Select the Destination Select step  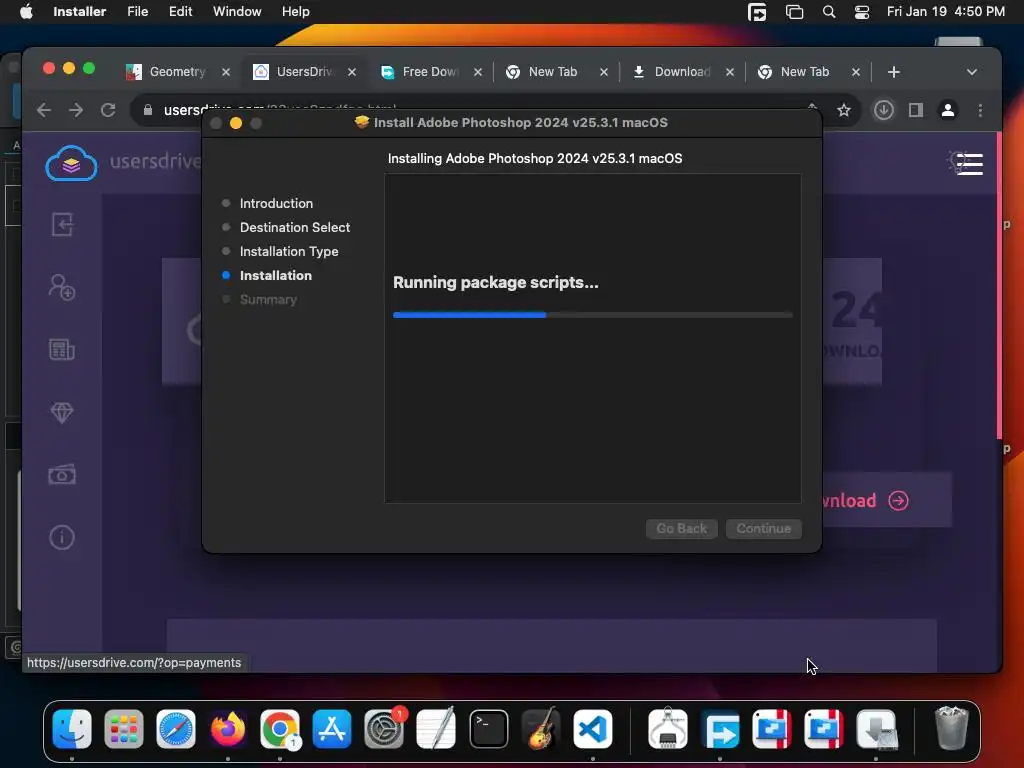coord(295,227)
